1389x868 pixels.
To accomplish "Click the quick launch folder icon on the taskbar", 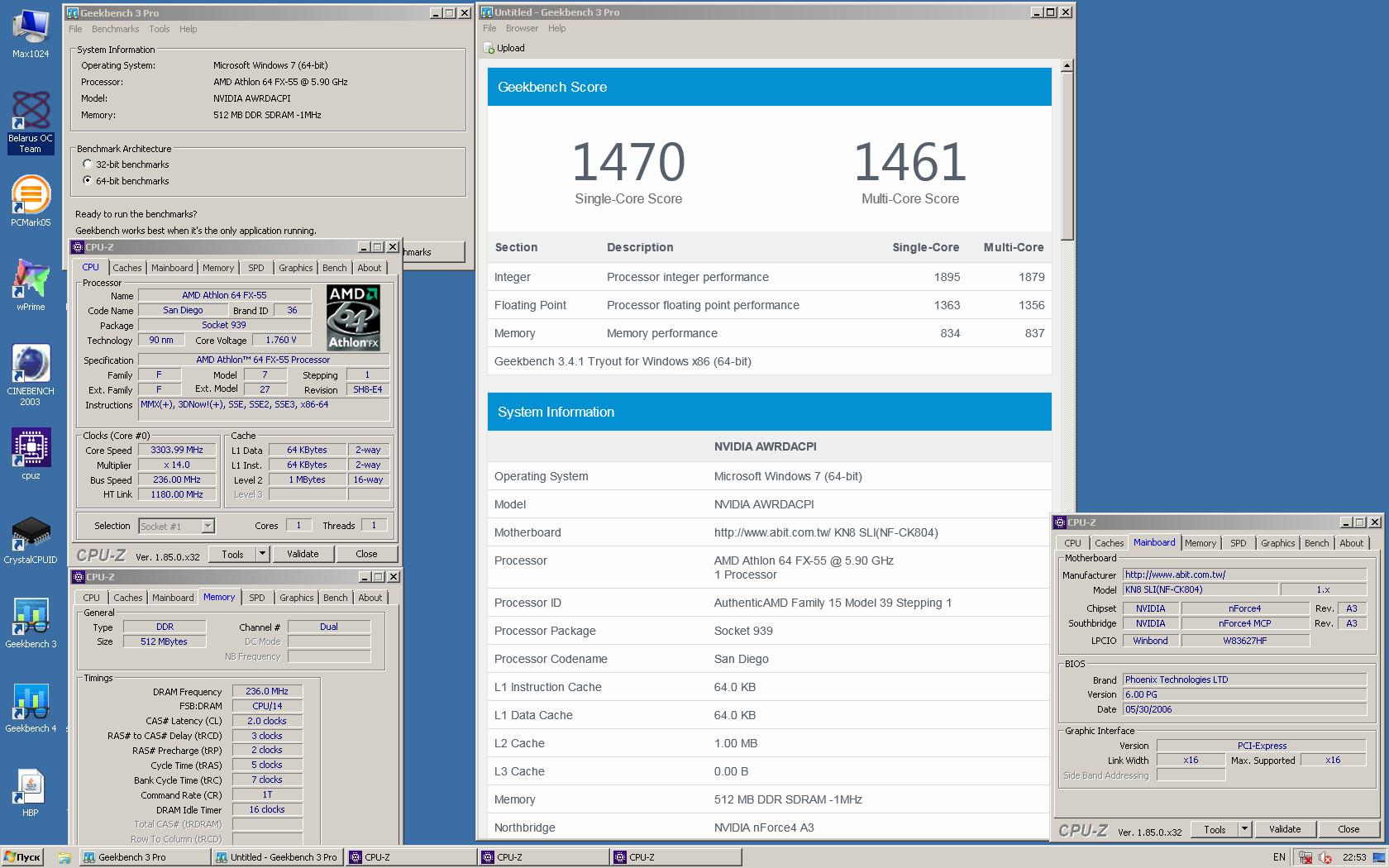I will (x=64, y=858).
